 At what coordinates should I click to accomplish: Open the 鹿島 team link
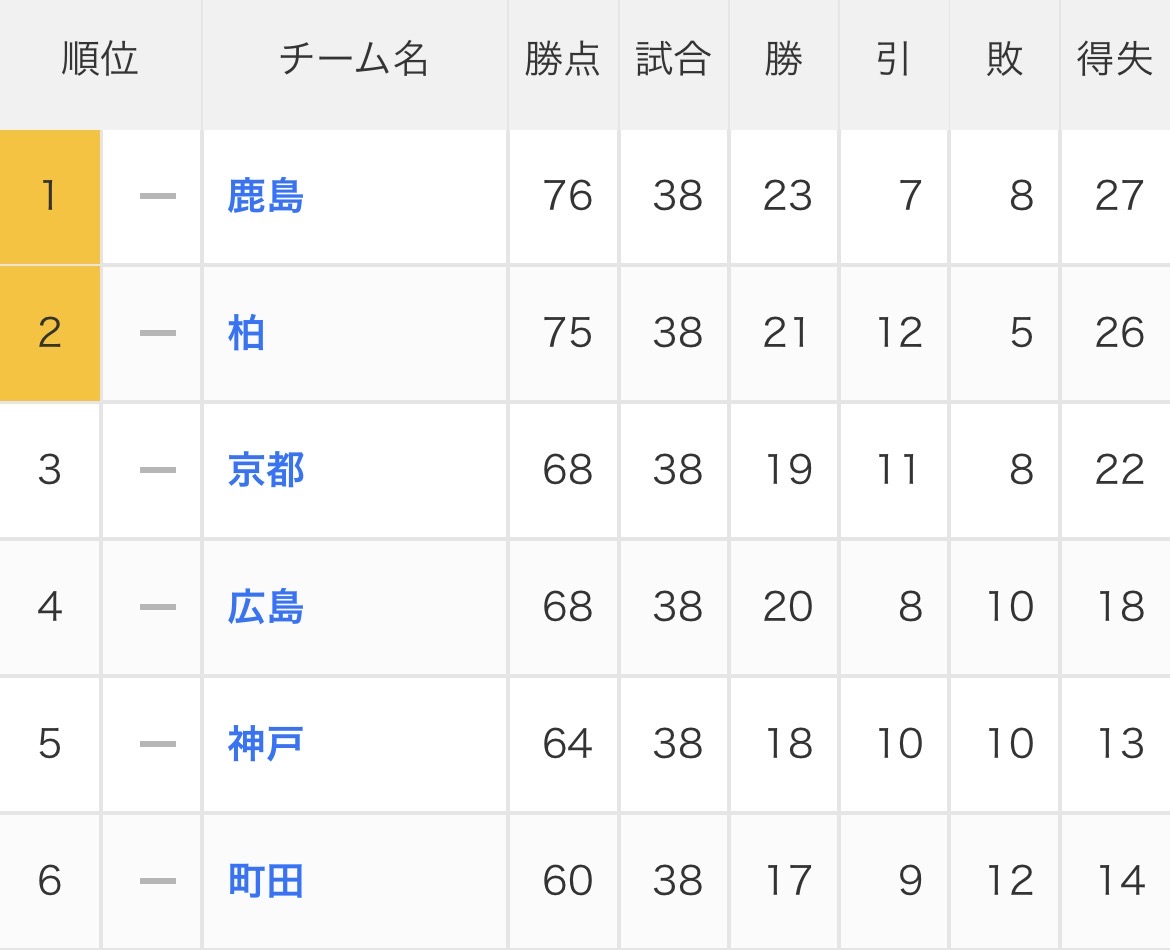pos(265,196)
